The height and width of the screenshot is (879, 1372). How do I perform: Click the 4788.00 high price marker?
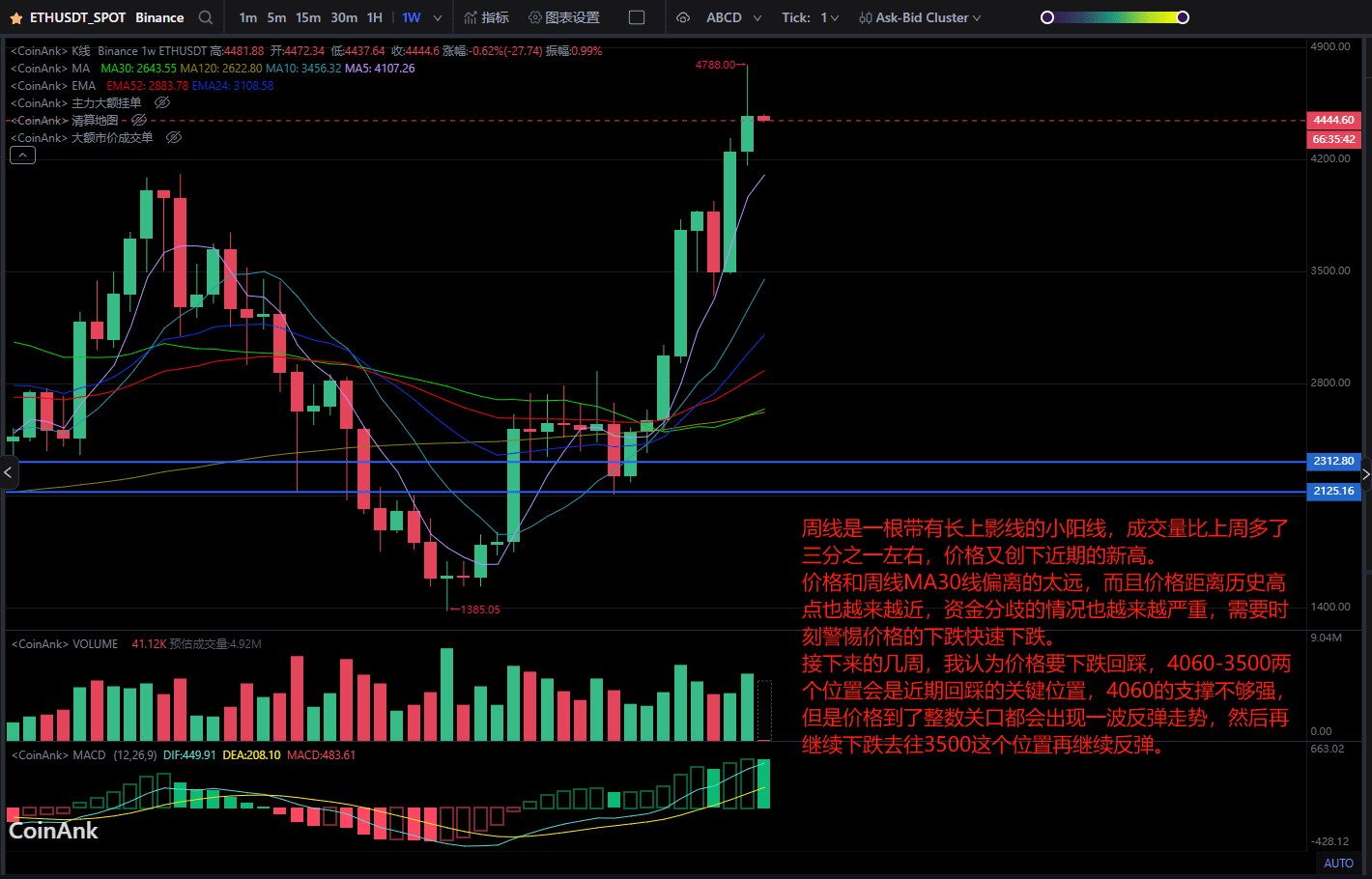pyautogui.click(x=716, y=65)
